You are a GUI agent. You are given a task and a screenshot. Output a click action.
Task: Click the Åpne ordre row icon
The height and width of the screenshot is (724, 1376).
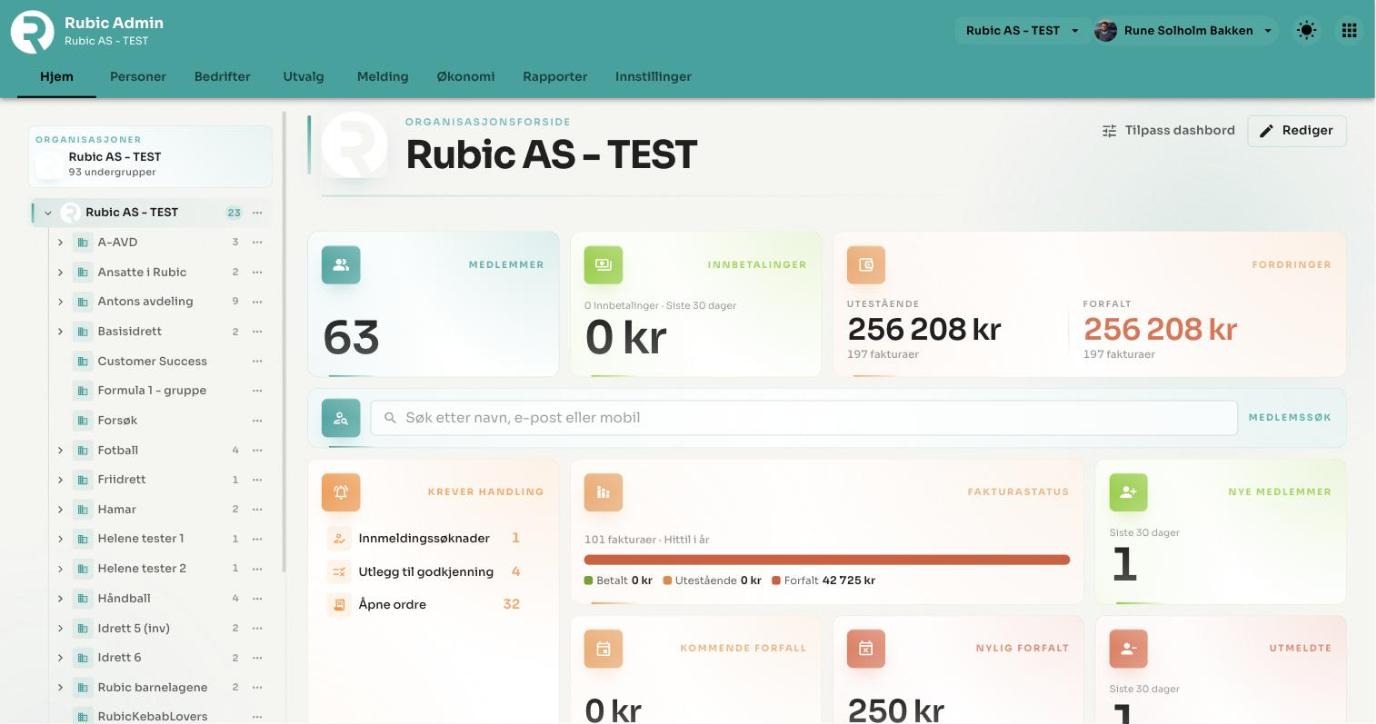pyautogui.click(x=339, y=604)
